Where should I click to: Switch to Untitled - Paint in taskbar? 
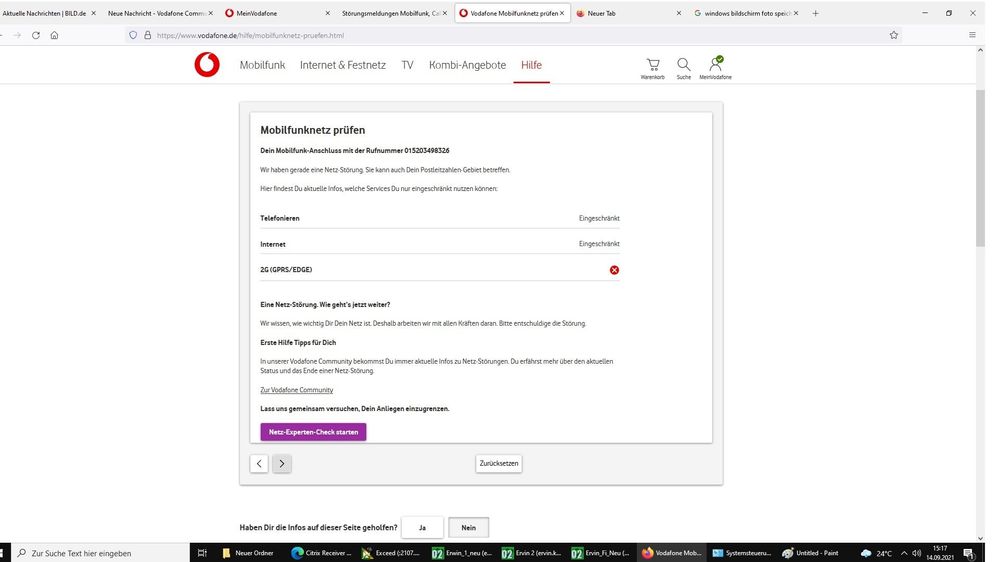click(810, 553)
